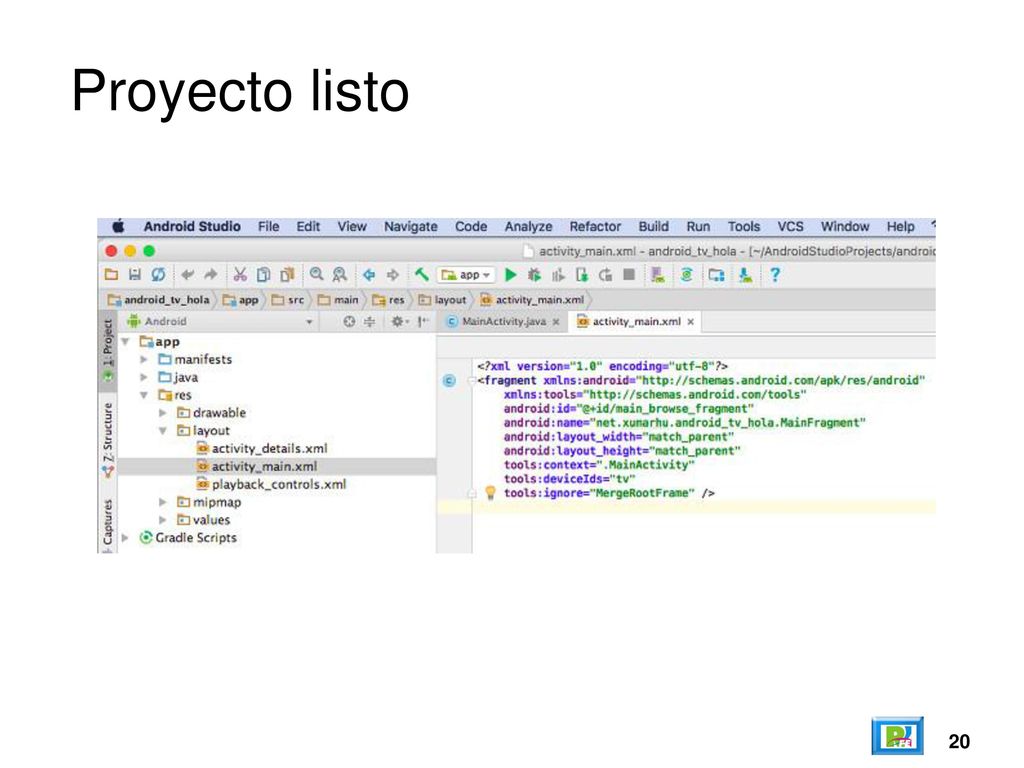Close the MainActivity.java tab

[556, 322]
